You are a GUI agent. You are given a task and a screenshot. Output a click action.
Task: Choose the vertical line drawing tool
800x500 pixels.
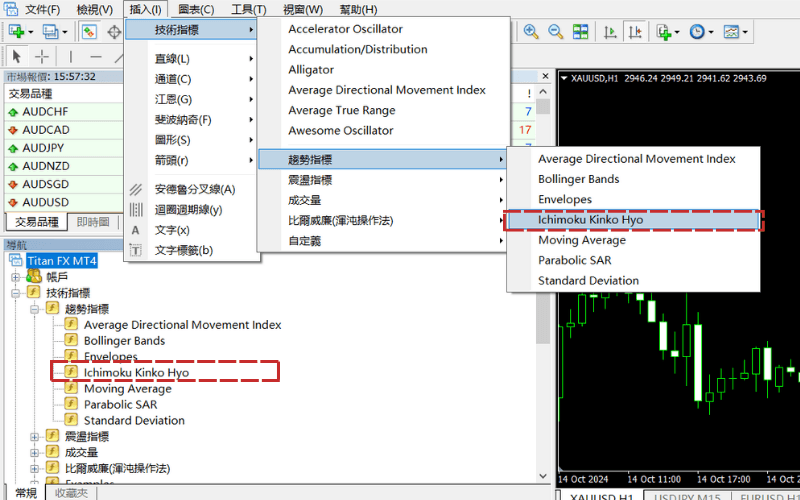(71, 56)
